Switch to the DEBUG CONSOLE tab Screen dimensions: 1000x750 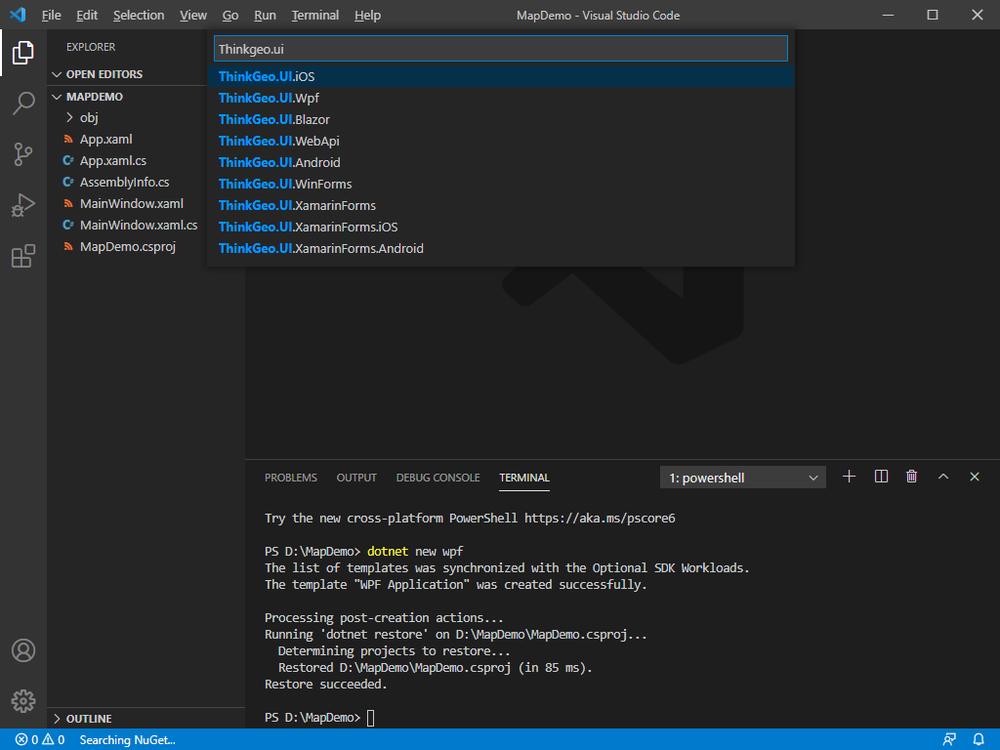click(437, 477)
